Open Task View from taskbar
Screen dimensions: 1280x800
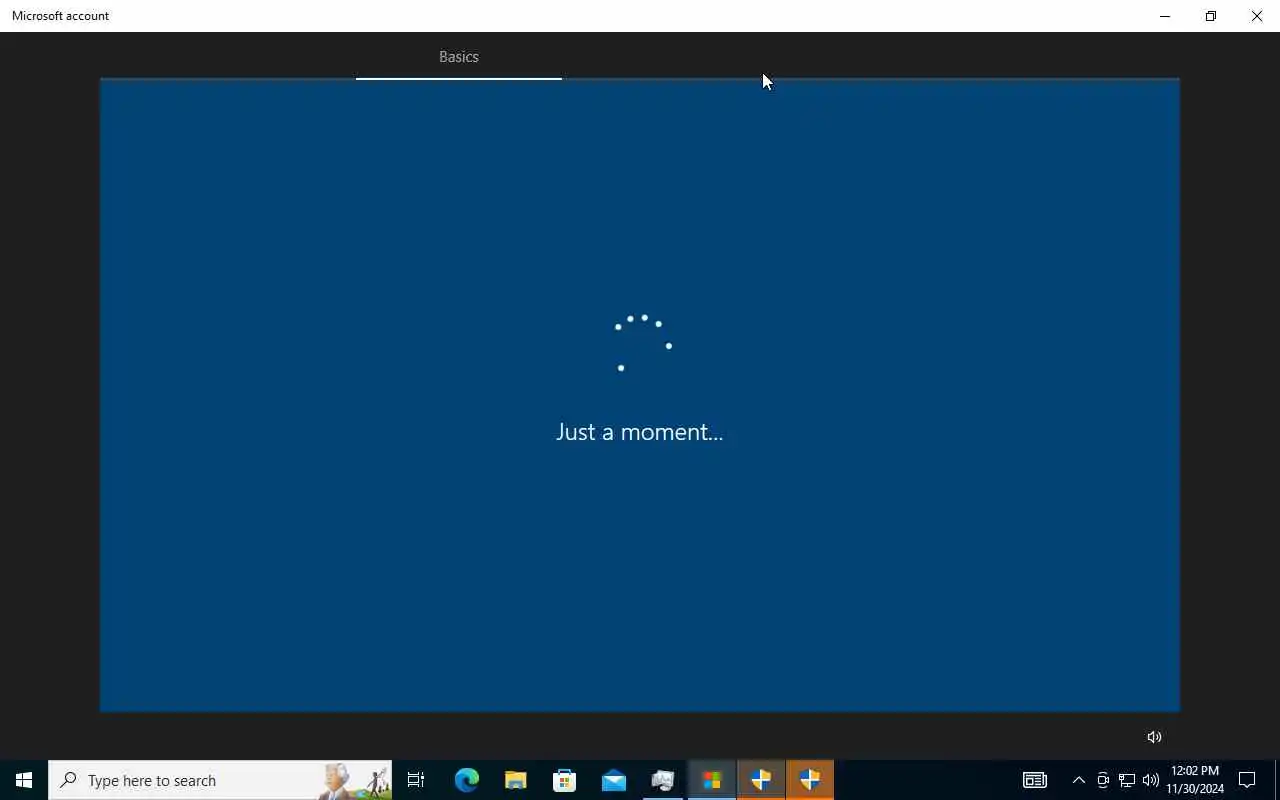[x=416, y=780]
